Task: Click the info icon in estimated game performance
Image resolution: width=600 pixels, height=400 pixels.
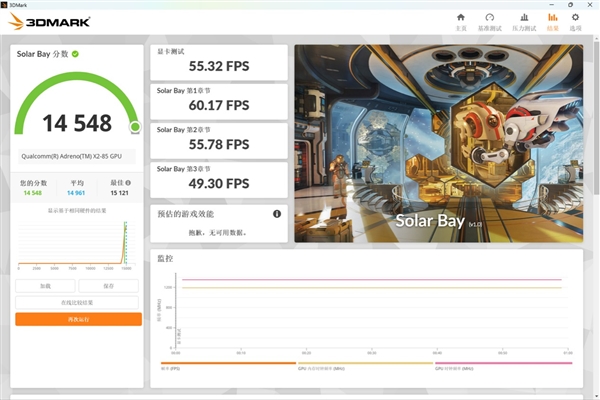Action: point(277,214)
